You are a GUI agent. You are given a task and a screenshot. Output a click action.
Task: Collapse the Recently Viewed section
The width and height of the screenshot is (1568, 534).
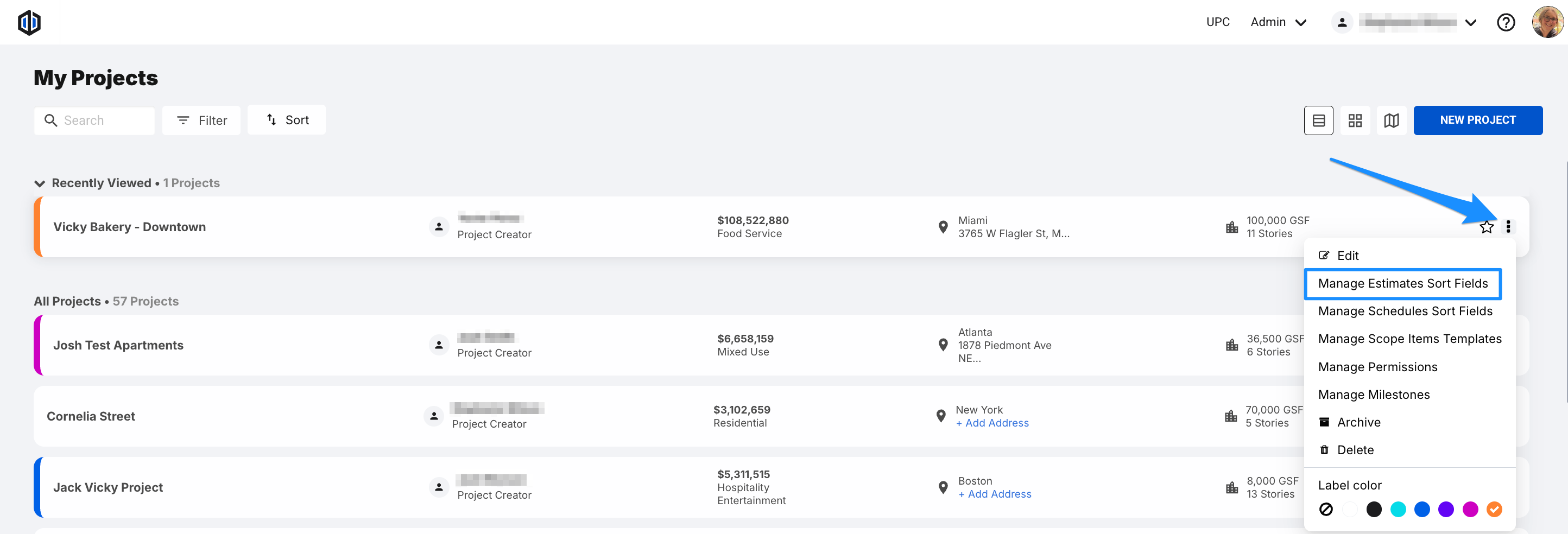(40, 183)
